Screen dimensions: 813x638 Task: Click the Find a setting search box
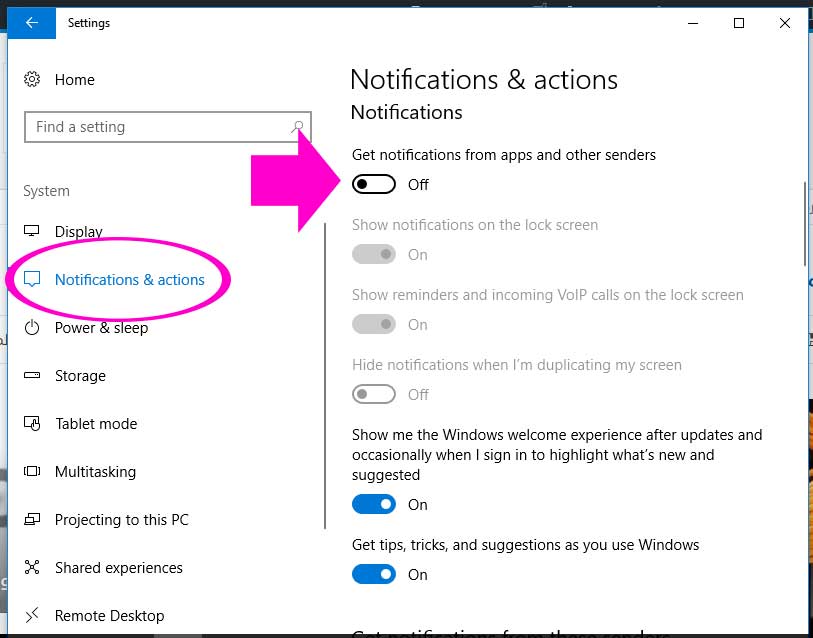click(x=167, y=127)
